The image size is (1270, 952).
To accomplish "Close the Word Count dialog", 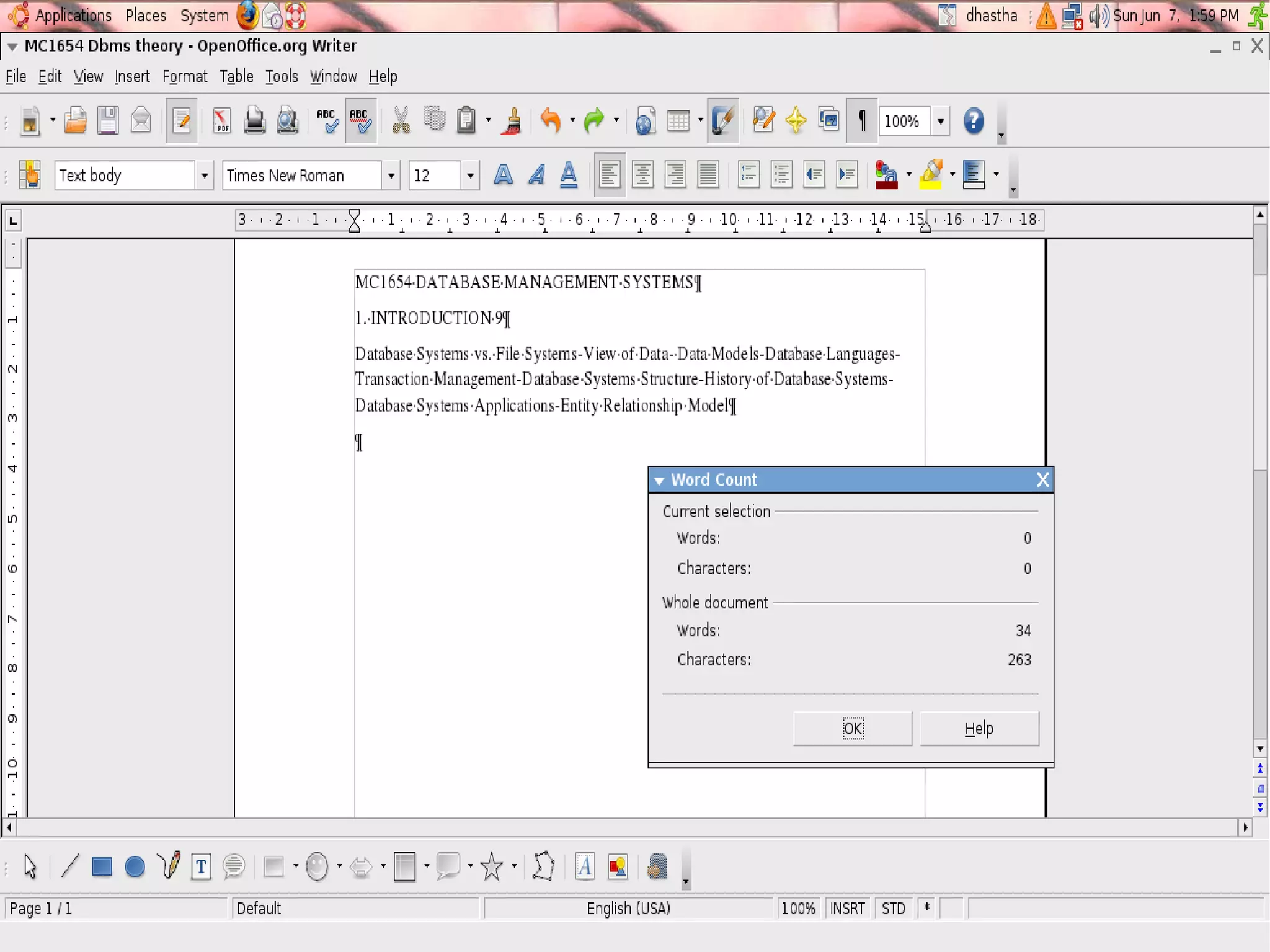I will coord(1042,479).
